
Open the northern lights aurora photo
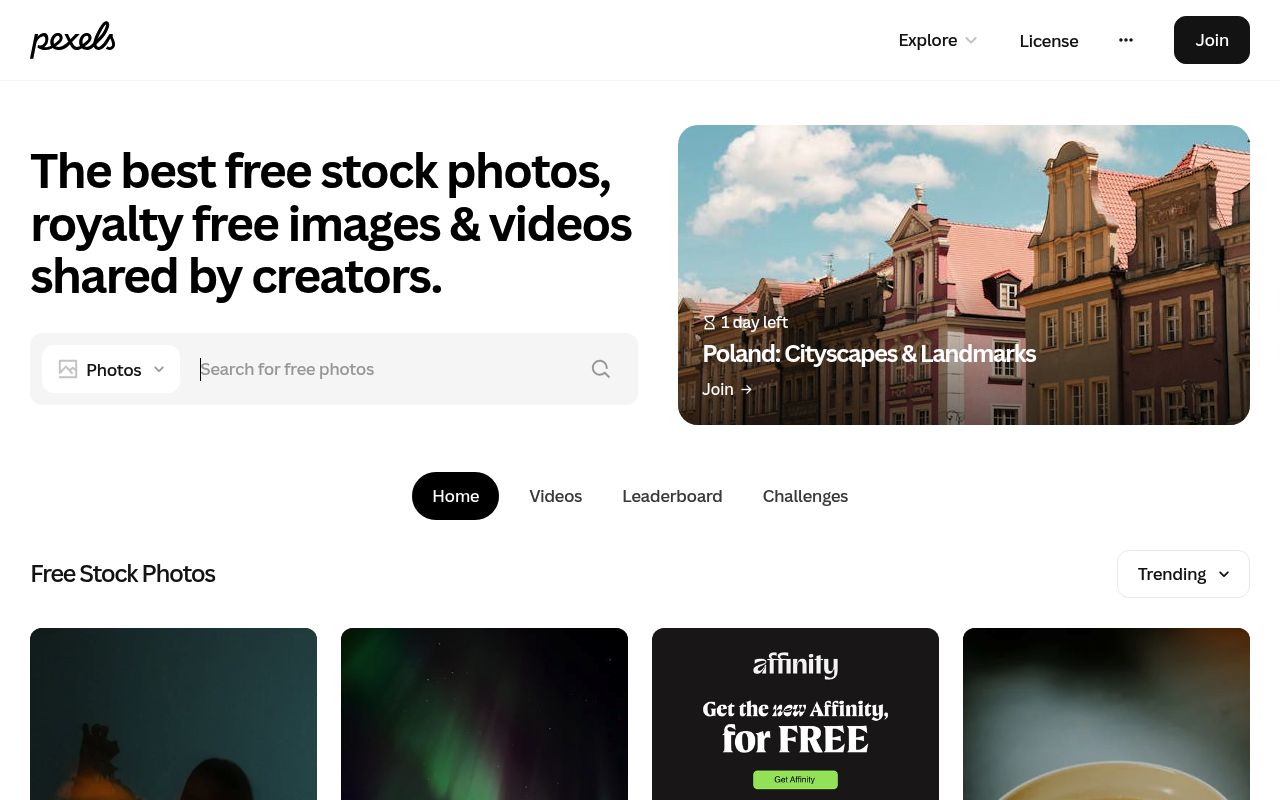pyautogui.click(x=484, y=714)
